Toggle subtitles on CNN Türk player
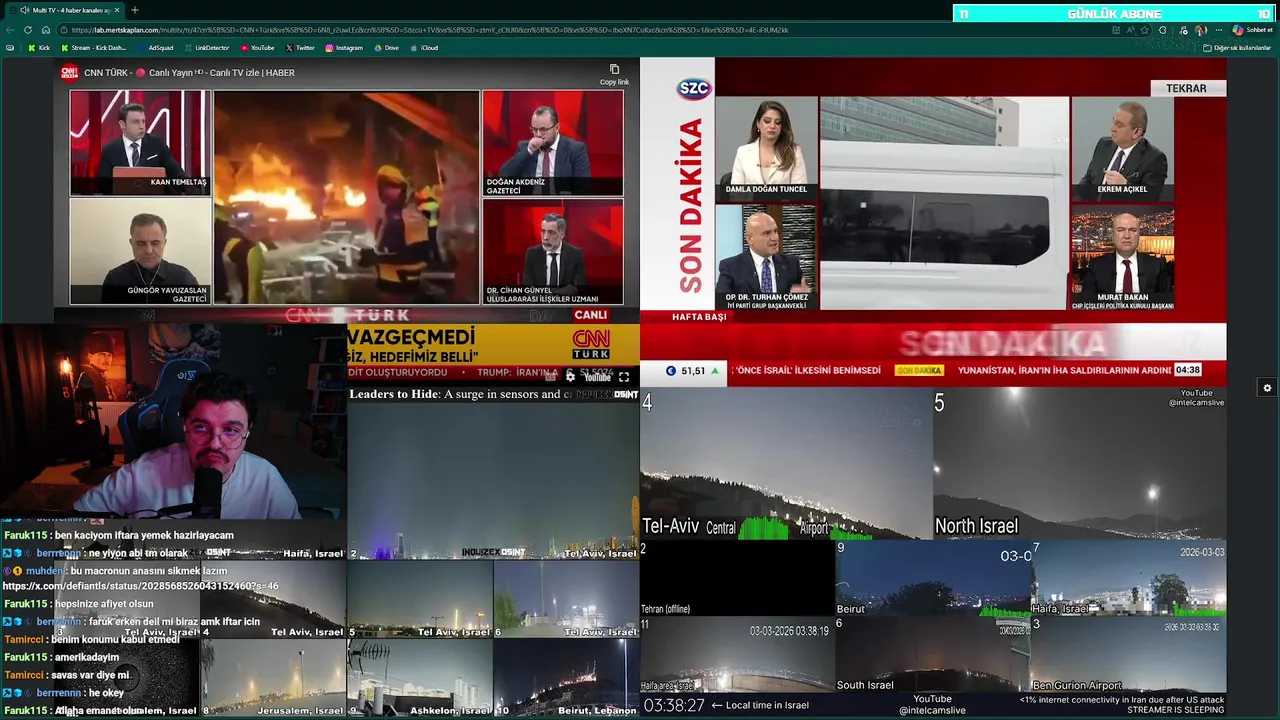 [x=549, y=377]
